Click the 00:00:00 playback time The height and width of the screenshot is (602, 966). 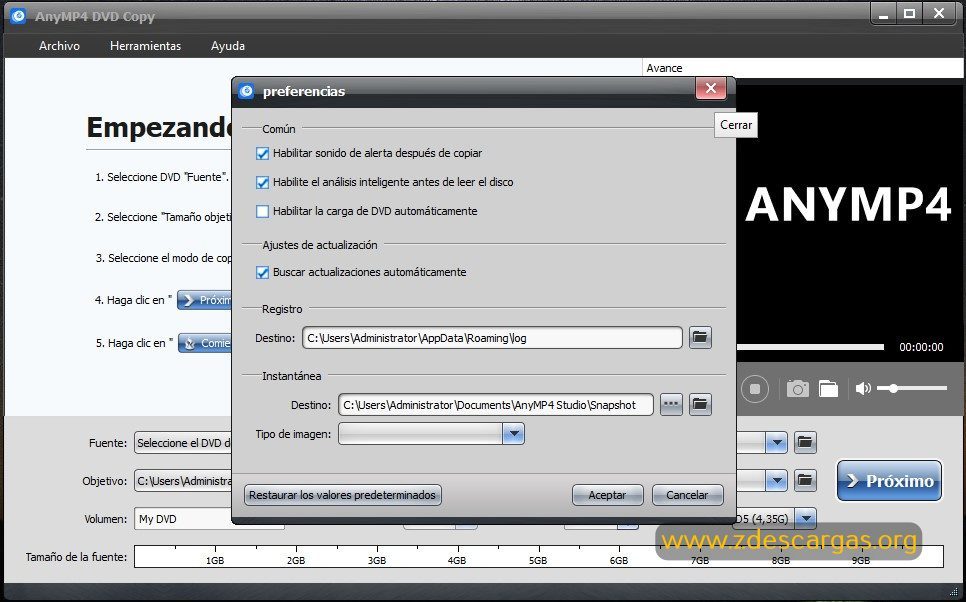[921, 347]
